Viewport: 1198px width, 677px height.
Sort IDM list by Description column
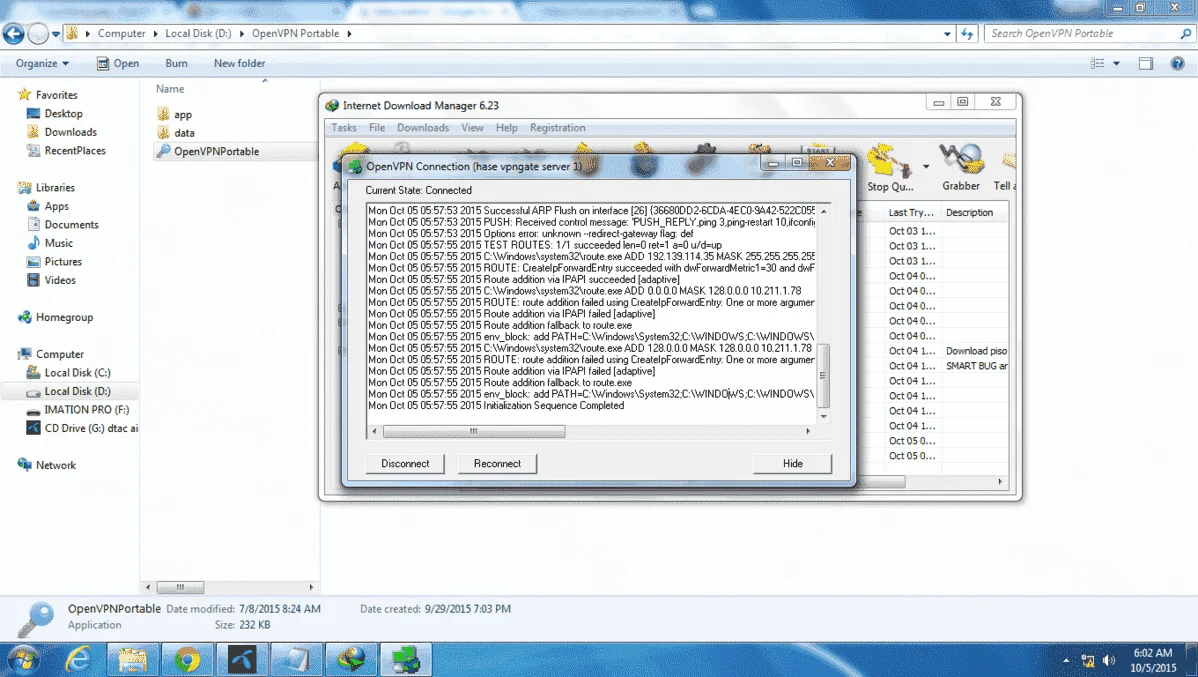[969, 212]
